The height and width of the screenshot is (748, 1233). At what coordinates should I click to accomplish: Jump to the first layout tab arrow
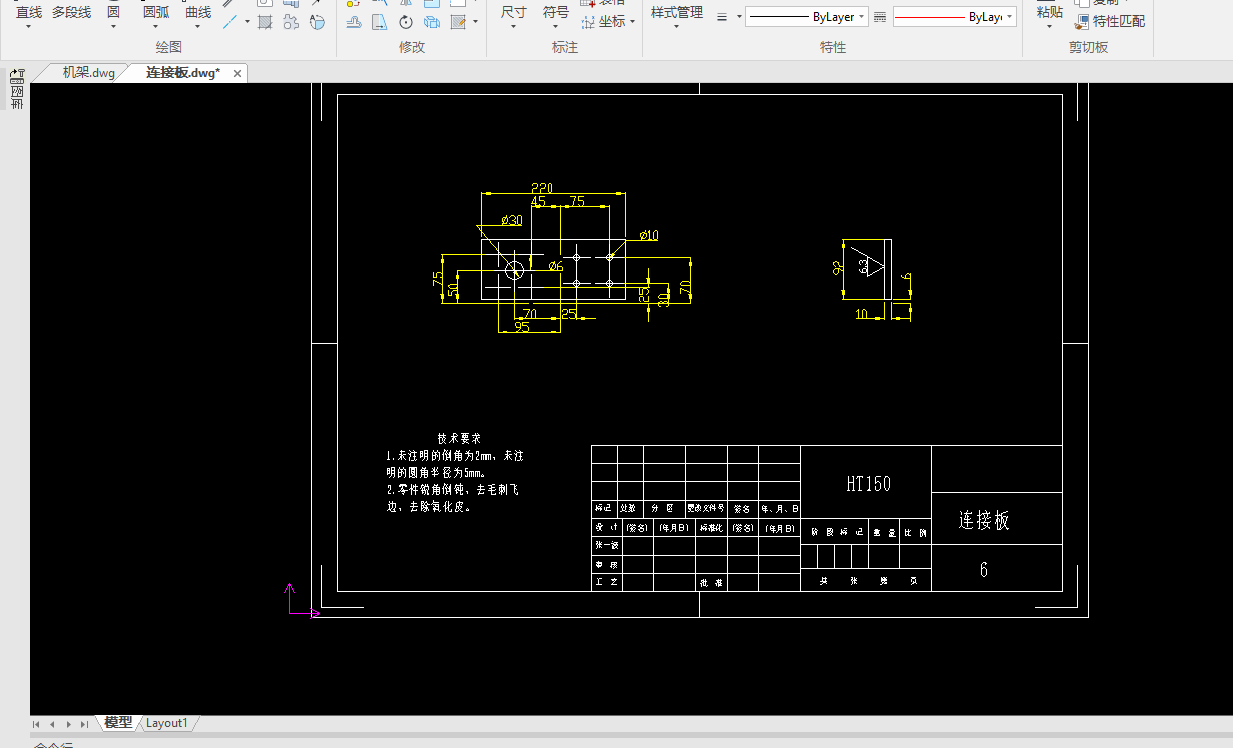[37, 723]
